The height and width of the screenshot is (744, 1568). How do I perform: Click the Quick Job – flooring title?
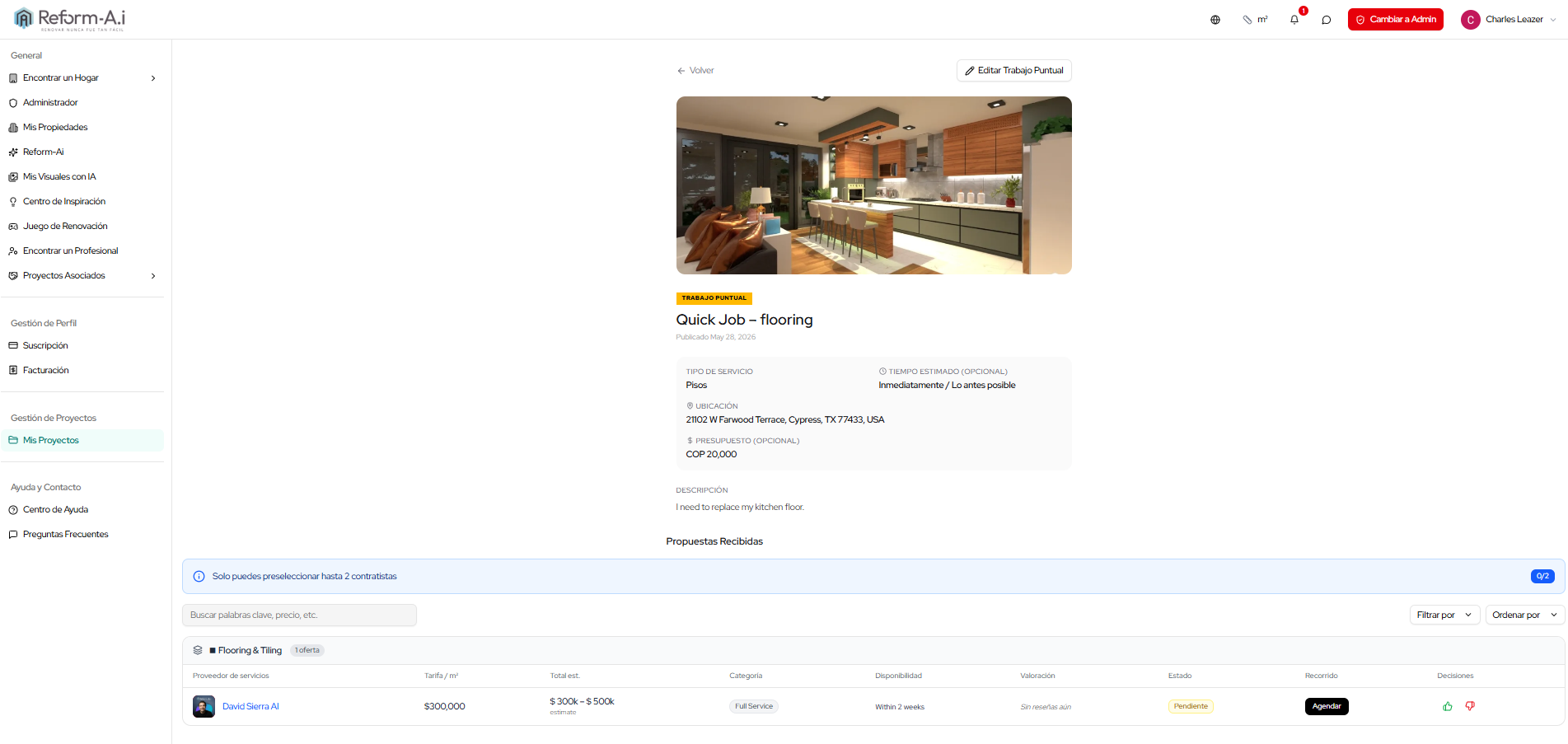coord(744,320)
